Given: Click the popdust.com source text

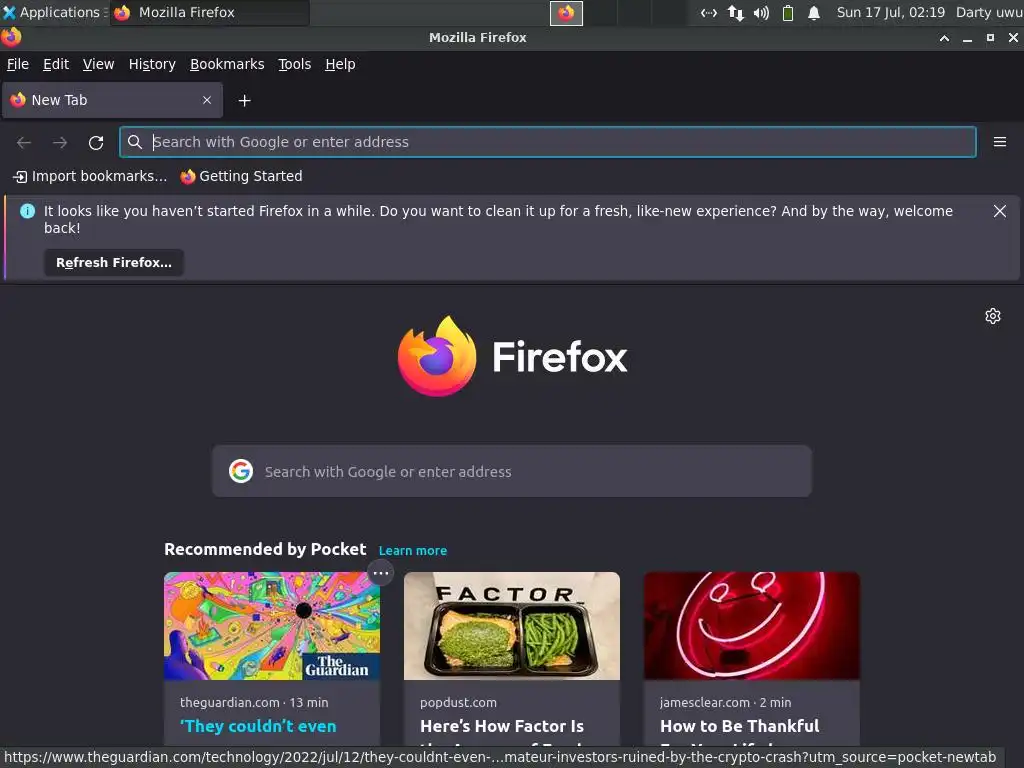Looking at the screenshot, I should [x=458, y=703].
